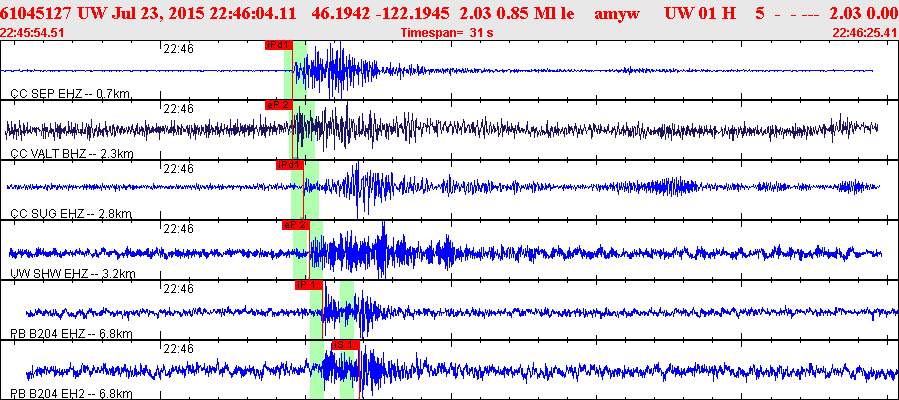Click the CC SUG EHZ waveform peak burst
899x400 pixels.
click(358, 189)
